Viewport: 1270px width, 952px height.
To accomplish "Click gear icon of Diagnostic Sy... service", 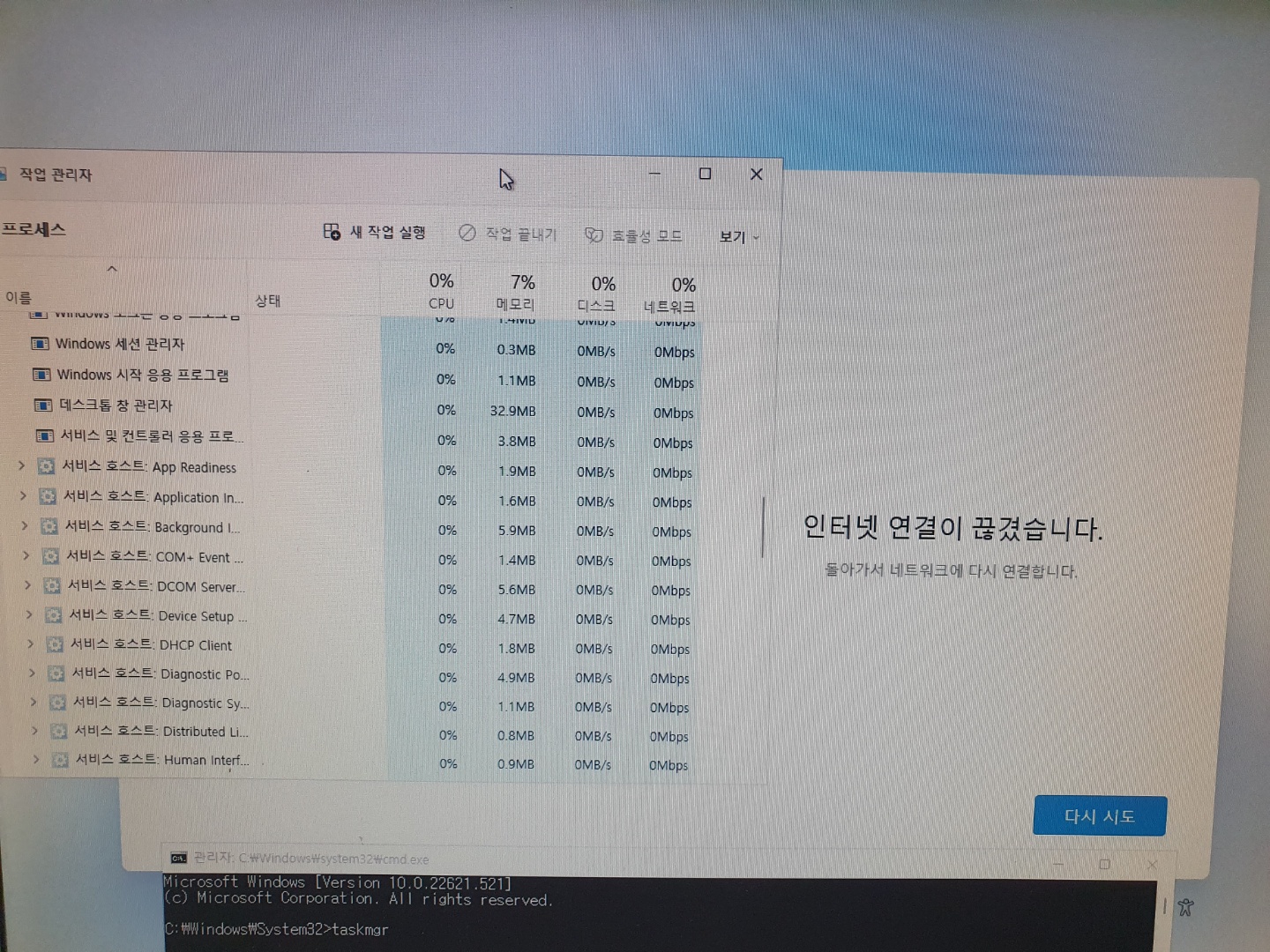I will coord(58,703).
